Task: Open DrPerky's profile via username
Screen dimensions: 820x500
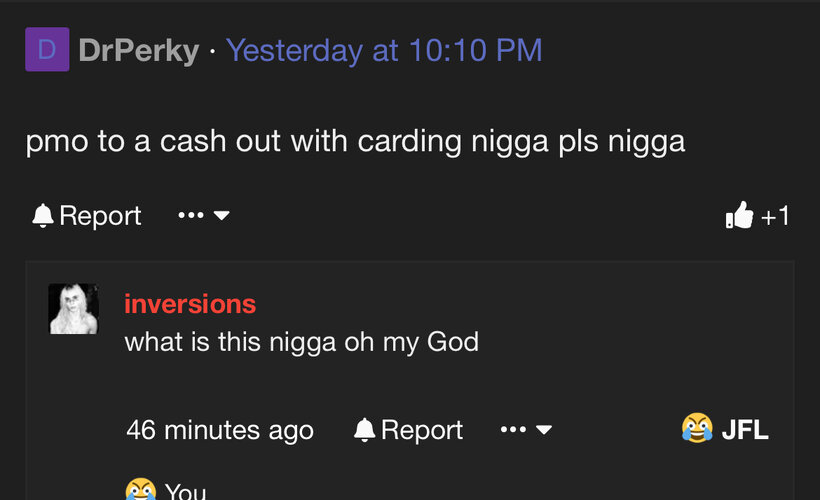Action: [x=139, y=51]
